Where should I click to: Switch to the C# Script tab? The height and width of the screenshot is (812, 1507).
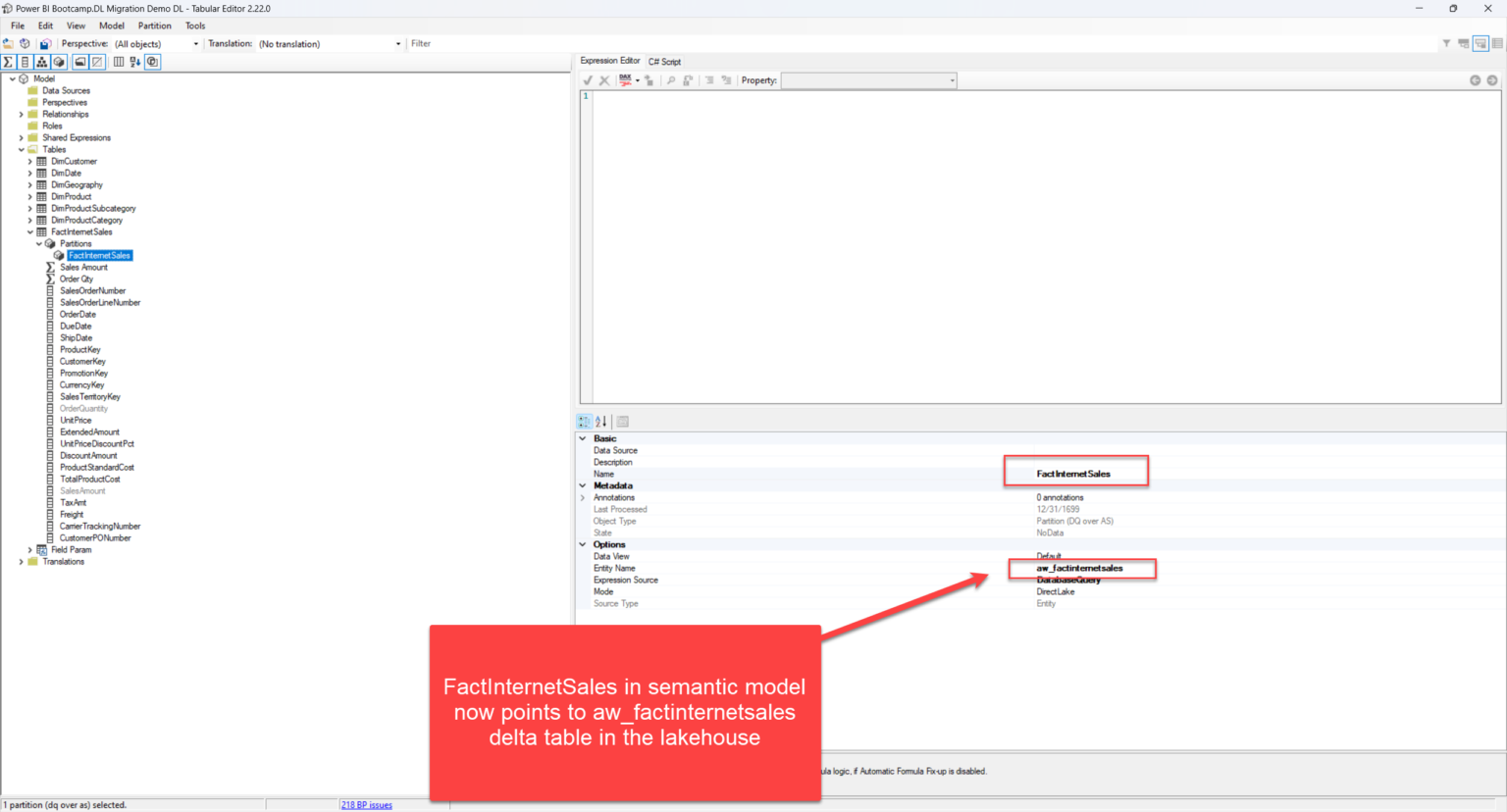(x=664, y=62)
